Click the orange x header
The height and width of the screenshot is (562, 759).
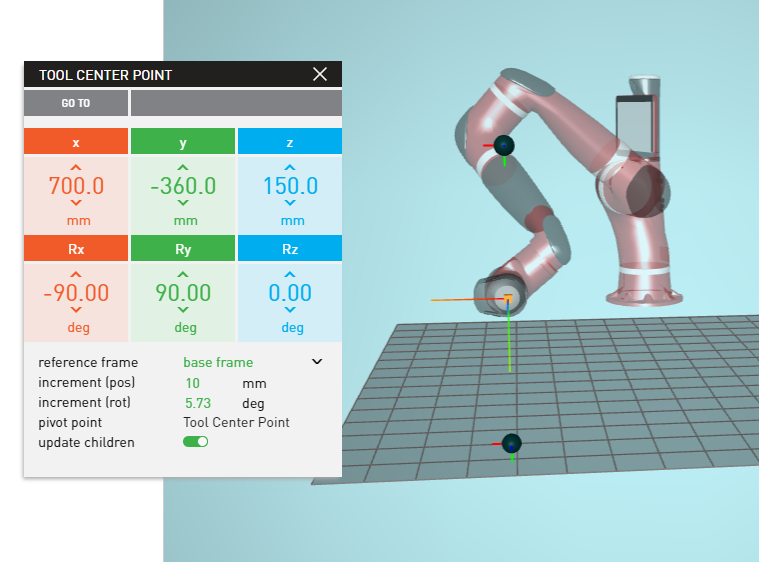coord(76,141)
